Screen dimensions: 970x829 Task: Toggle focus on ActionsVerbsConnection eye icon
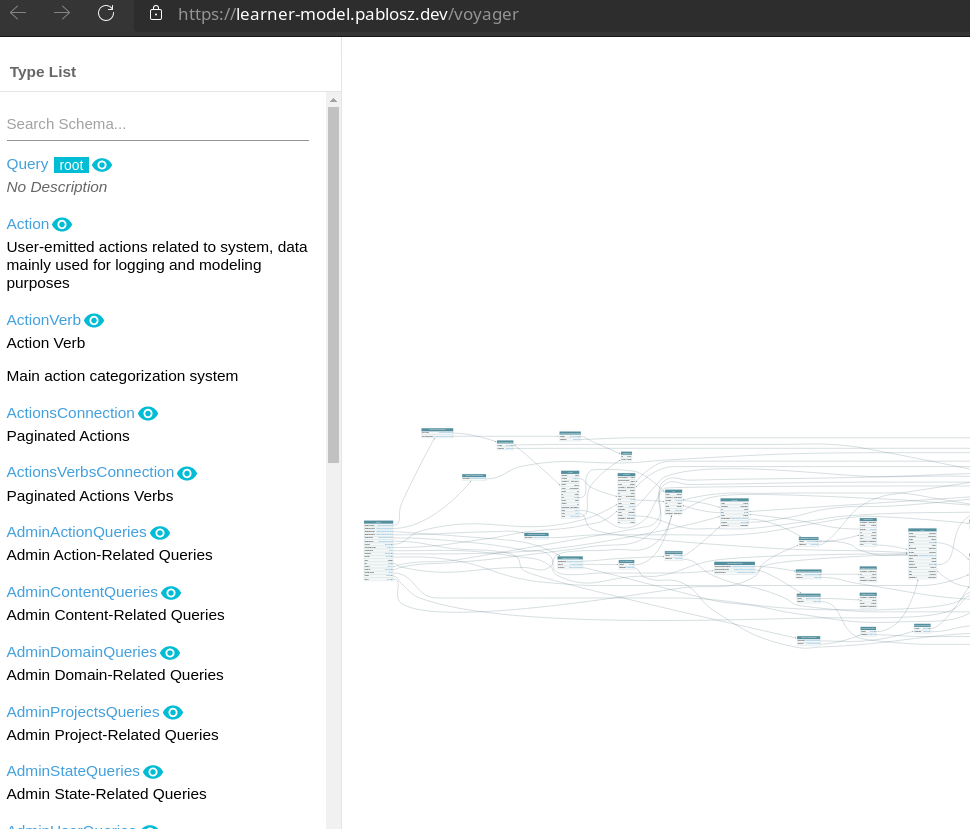click(x=187, y=473)
